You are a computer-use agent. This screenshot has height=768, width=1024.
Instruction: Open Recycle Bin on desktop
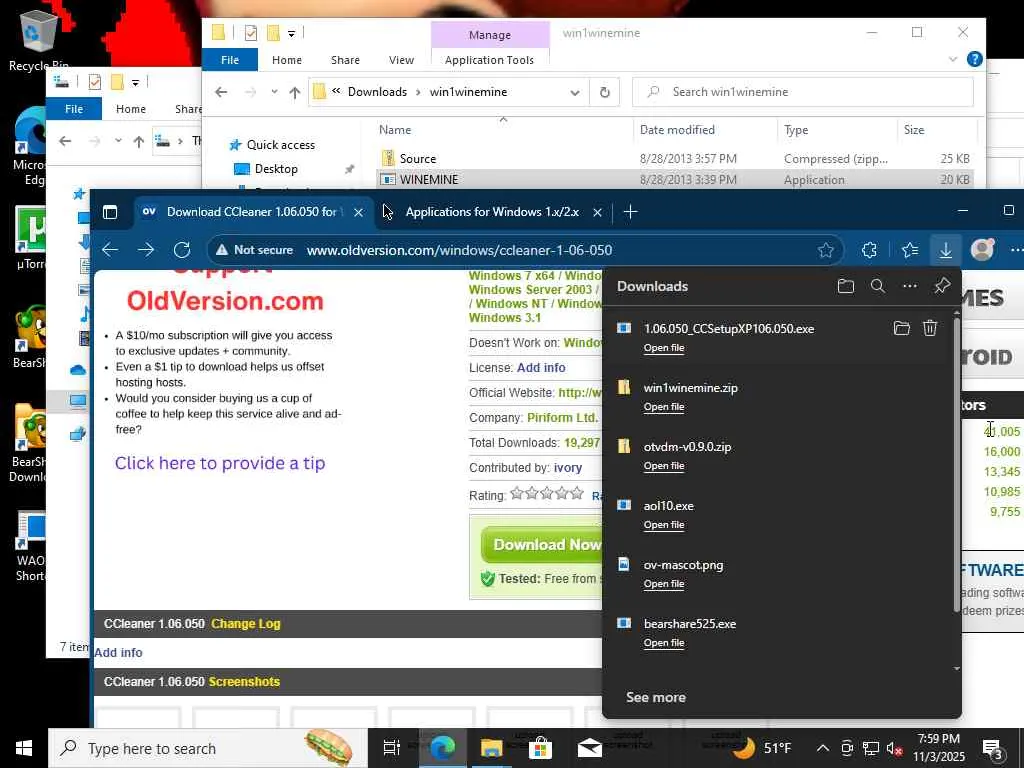(x=38, y=40)
